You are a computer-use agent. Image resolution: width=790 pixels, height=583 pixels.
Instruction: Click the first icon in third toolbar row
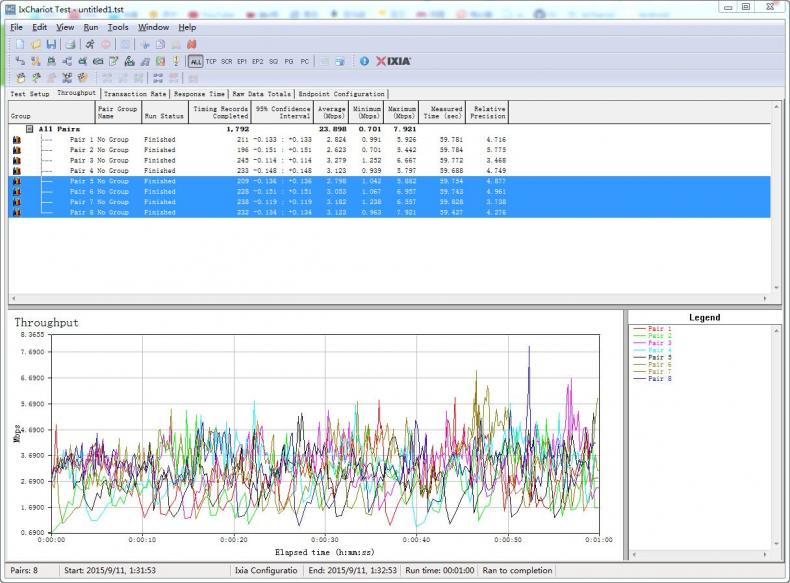click(21, 78)
